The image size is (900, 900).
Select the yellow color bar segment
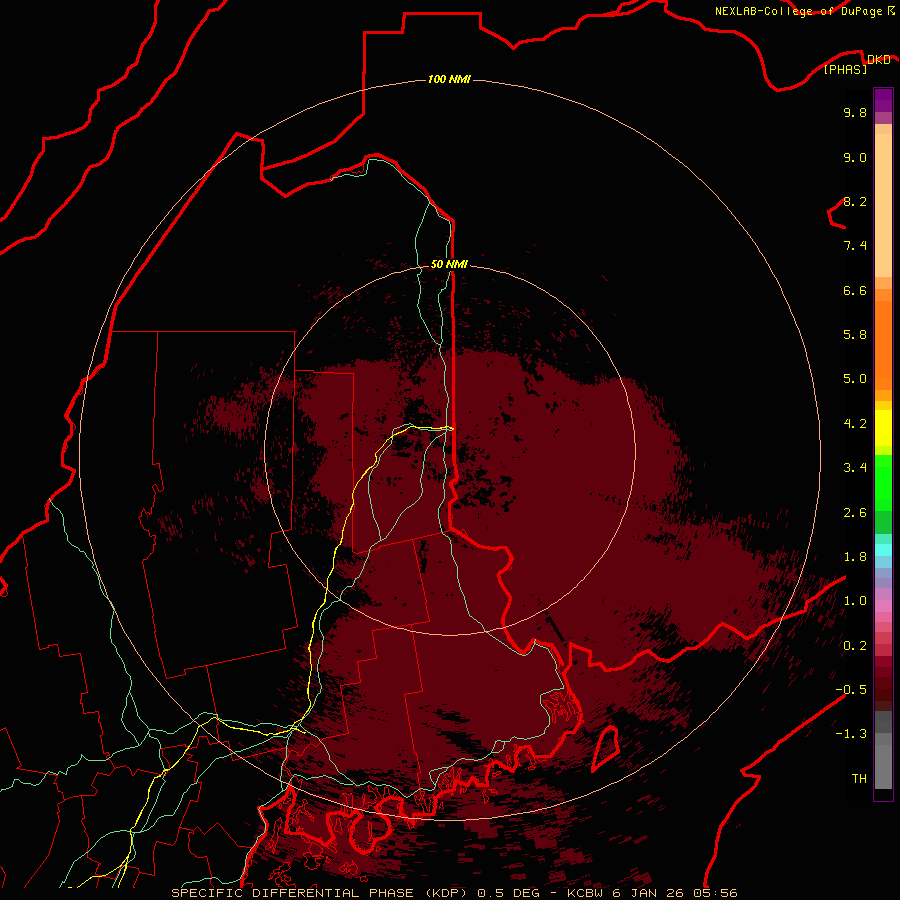pos(883,428)
